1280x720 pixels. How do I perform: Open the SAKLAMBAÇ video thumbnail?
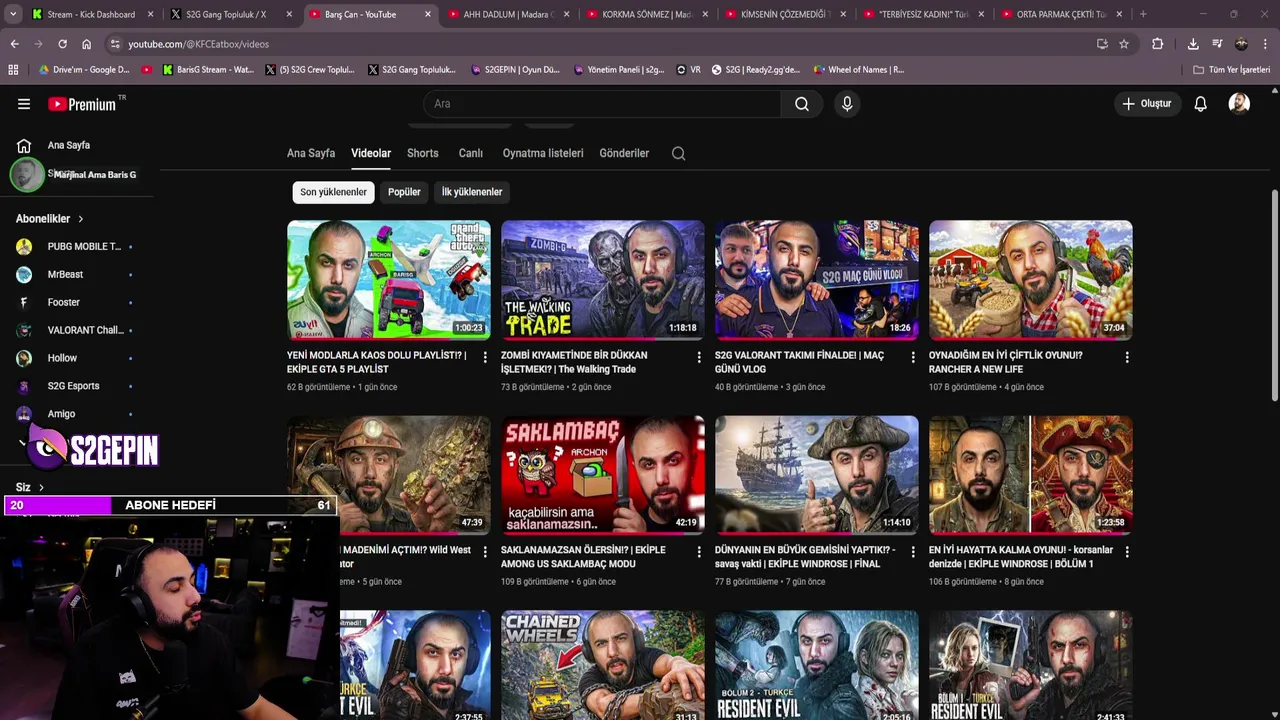click(x=603, y=474)
